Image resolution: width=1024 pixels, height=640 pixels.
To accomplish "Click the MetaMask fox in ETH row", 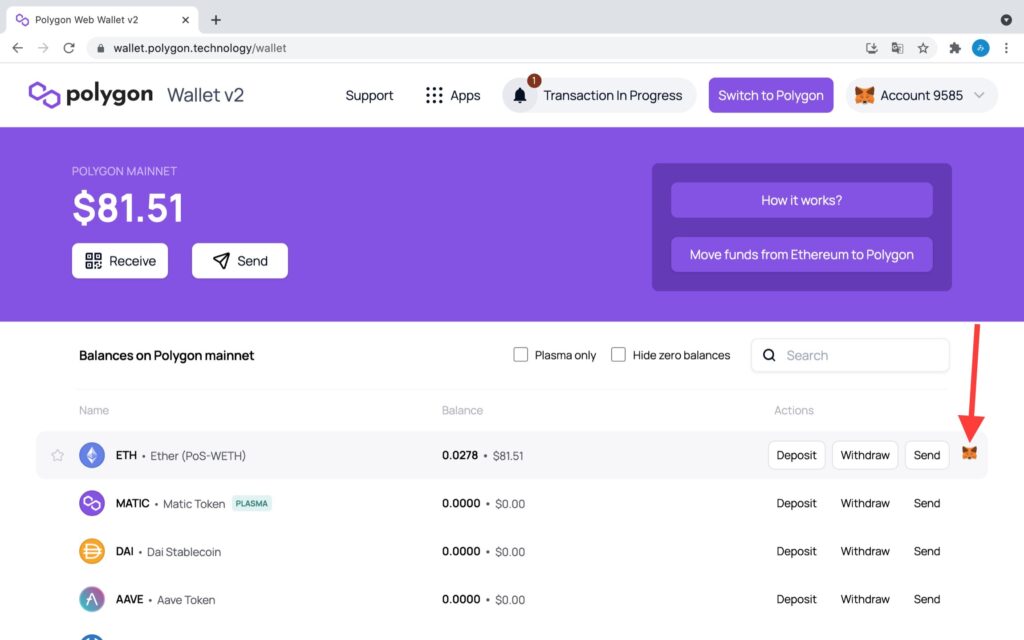I will [969, 453].
